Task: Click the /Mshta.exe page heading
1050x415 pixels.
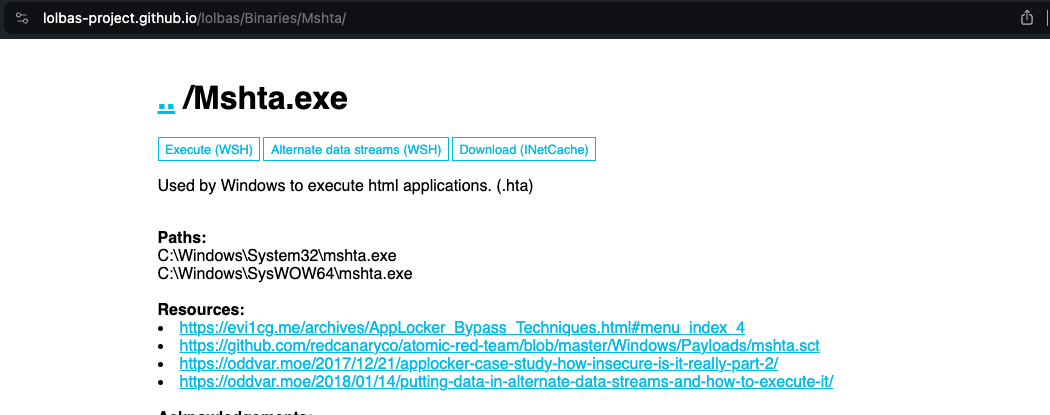Action: coord(265,99)
